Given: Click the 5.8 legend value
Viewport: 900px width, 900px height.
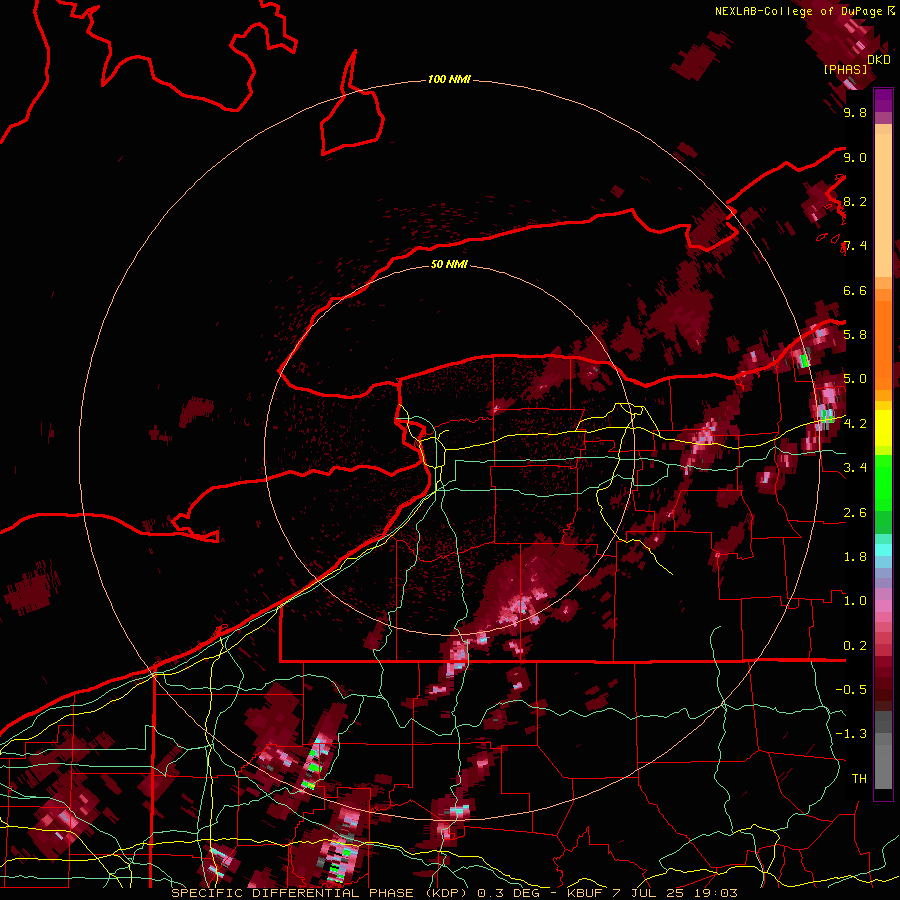Looking at the screenshot, I should [x=855, y=335].
